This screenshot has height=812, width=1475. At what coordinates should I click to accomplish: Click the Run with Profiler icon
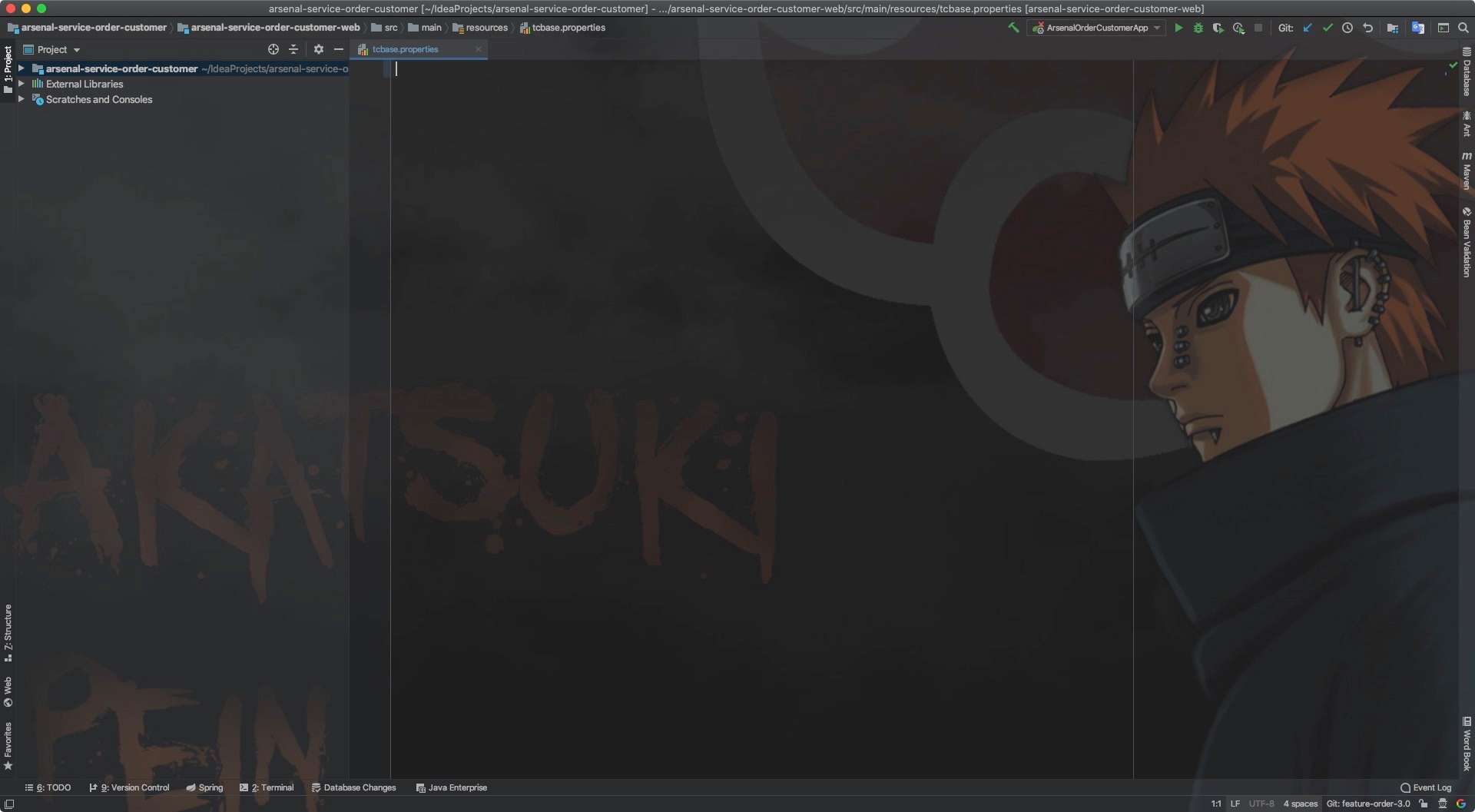[x=1238, y=28]
